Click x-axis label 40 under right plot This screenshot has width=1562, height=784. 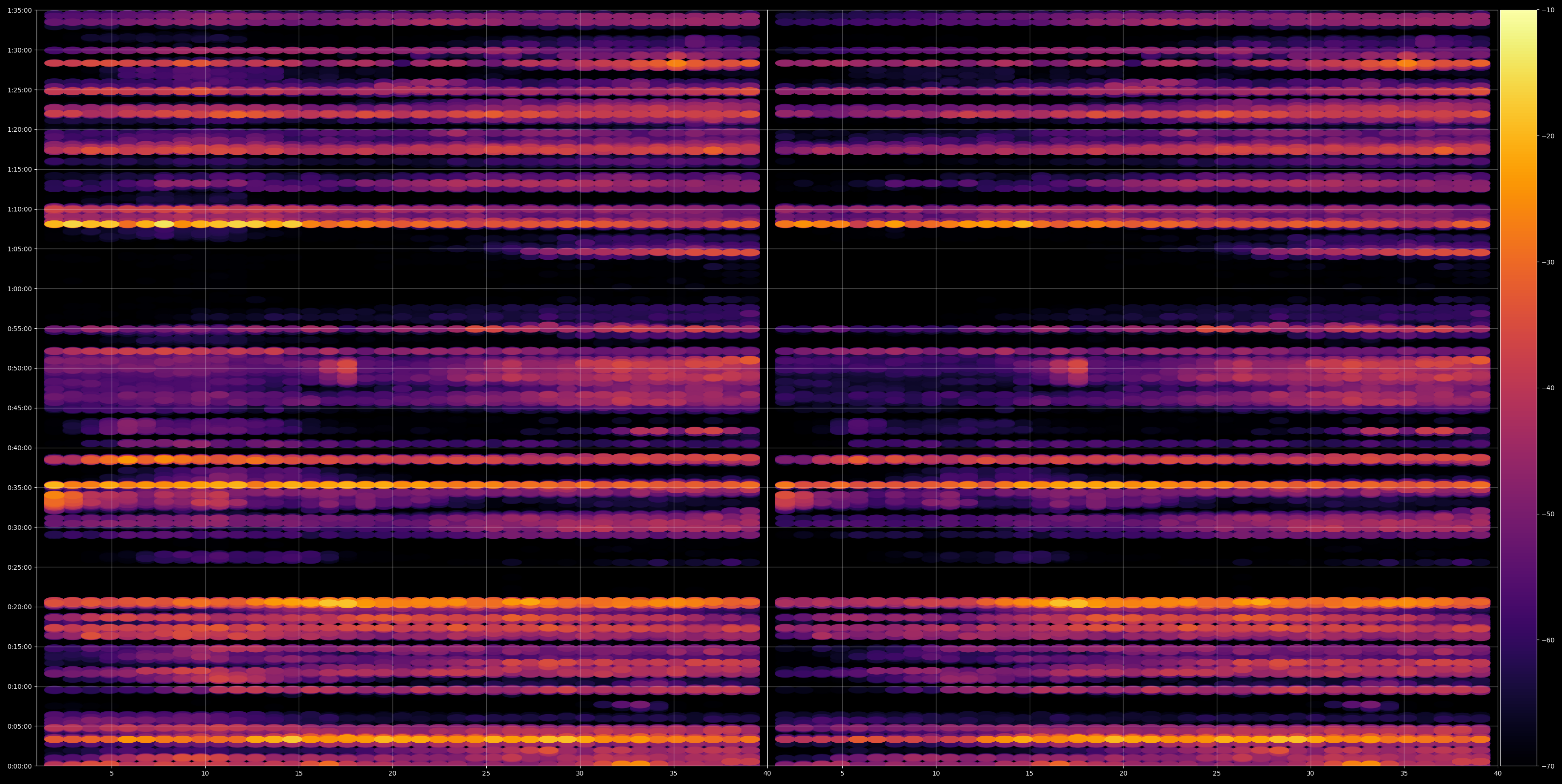1498,774
